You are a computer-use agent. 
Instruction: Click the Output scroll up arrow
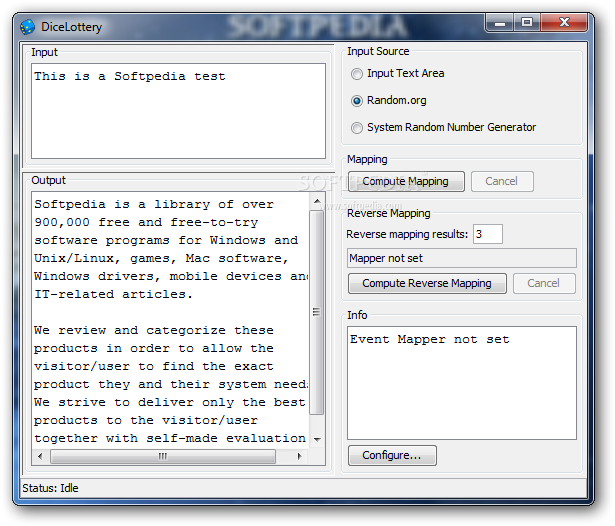click(x=317, y=201)
